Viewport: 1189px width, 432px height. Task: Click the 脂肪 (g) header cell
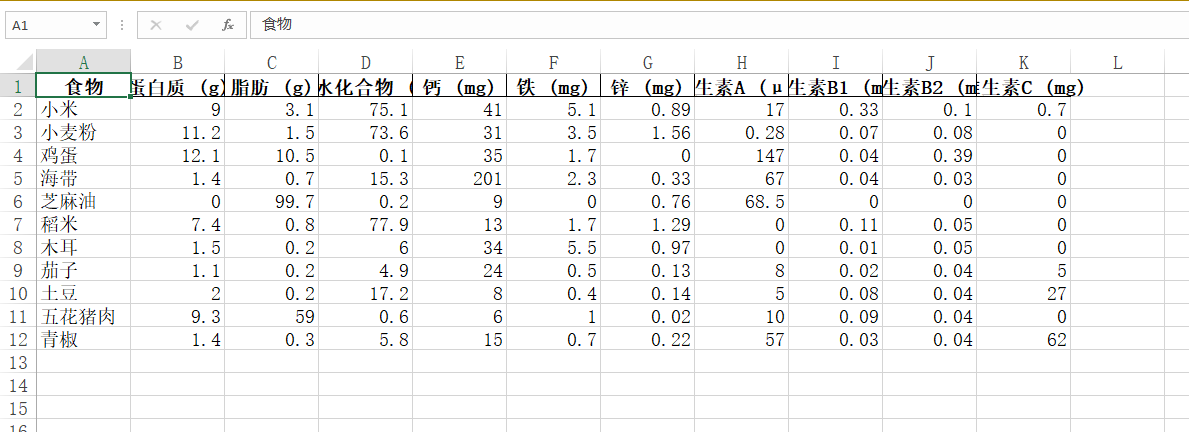click(x=271, y=86)
